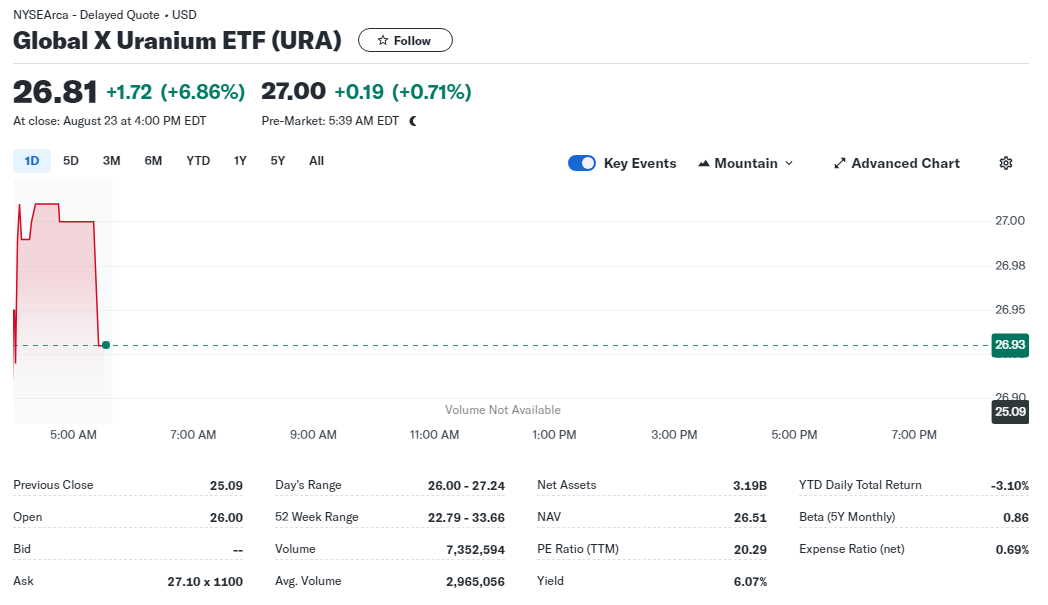Click the Volume value 7,352,594
Screen dimensions: 1048x605
(x=475, y=550)
